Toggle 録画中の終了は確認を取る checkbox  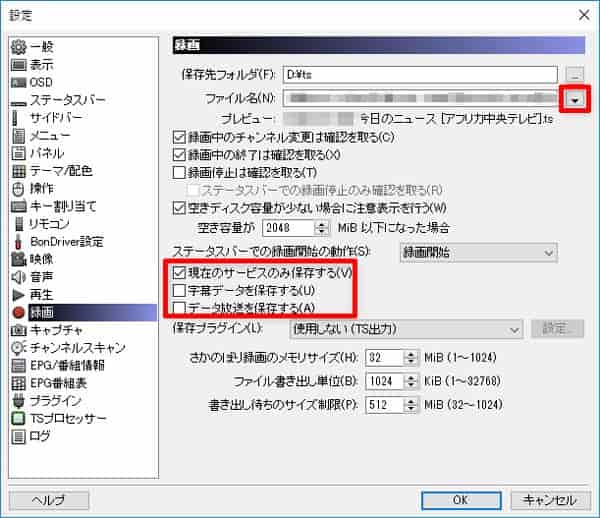point(179,155)
